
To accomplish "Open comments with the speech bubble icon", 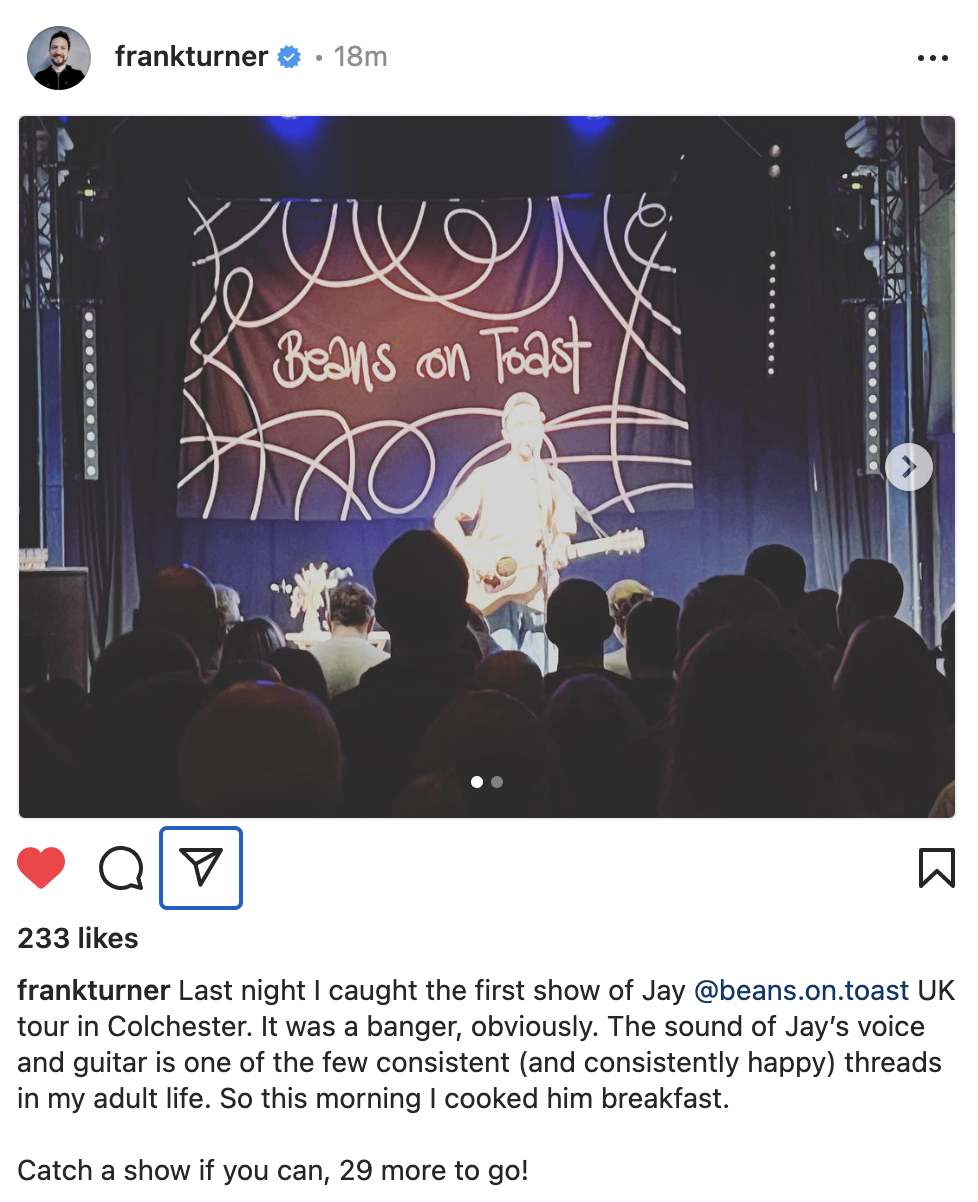I will 121,868.
